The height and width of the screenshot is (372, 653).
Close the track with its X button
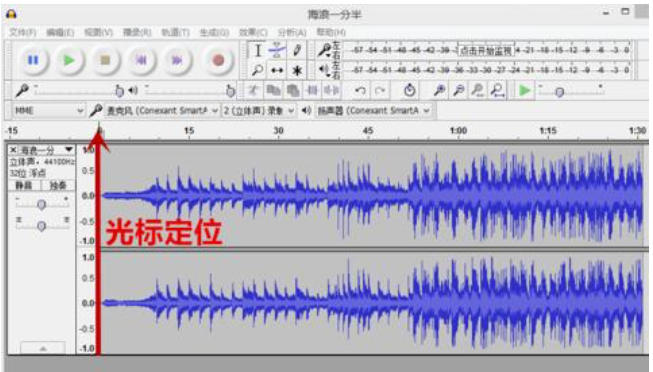point(13,150)
